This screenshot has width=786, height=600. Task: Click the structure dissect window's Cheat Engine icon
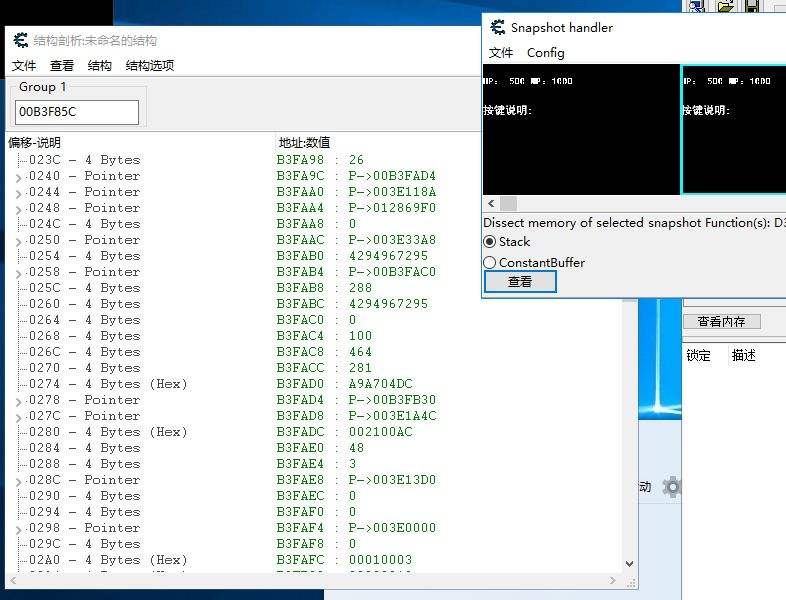pyautogui.click(x=20, y=41)
